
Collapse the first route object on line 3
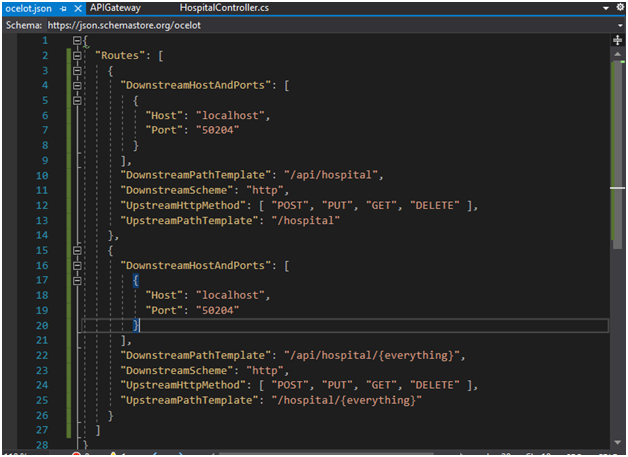77,71
